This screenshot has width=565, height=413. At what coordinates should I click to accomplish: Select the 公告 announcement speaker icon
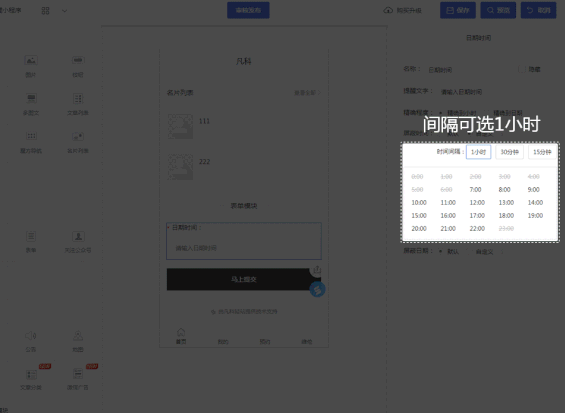31,336
